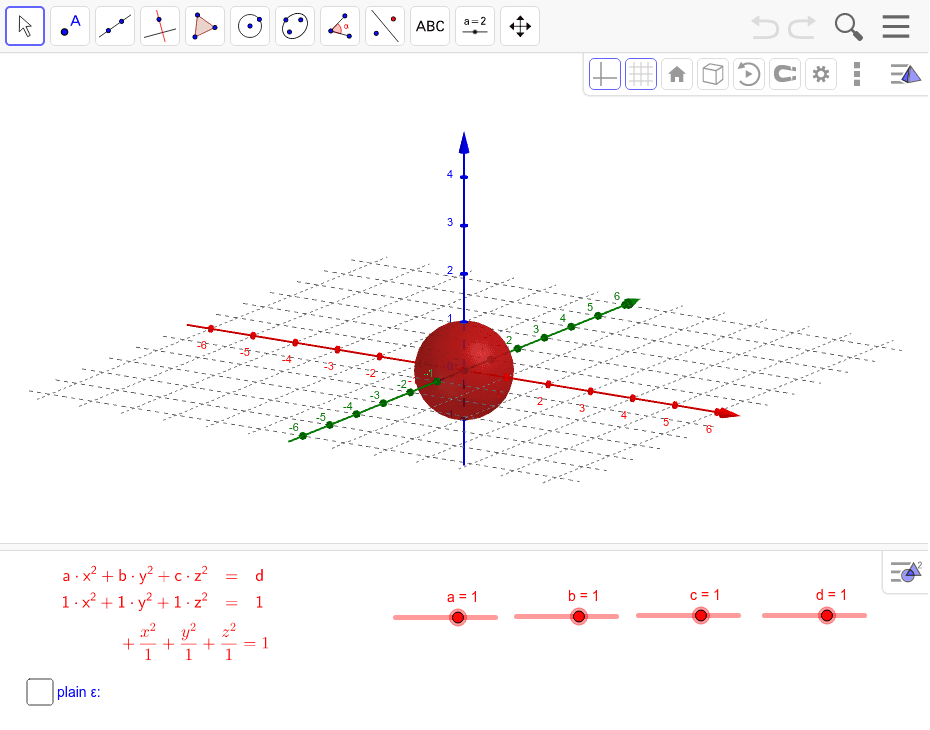This screenshot has height=730, width=930.
Task: Select the Reflect about line tool
Action: (x=385, y=26)
